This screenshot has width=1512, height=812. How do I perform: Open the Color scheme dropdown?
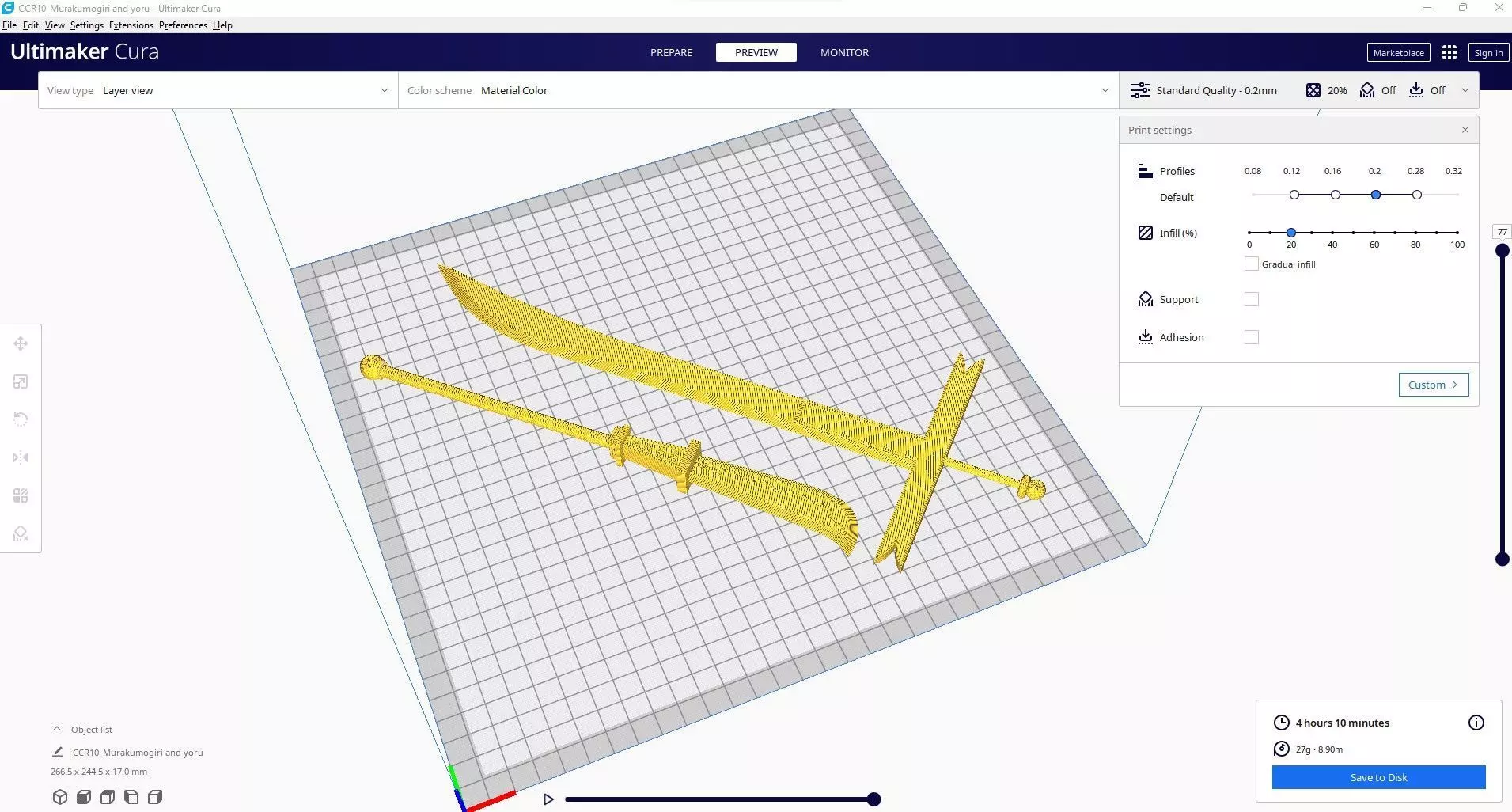(759, 90)
